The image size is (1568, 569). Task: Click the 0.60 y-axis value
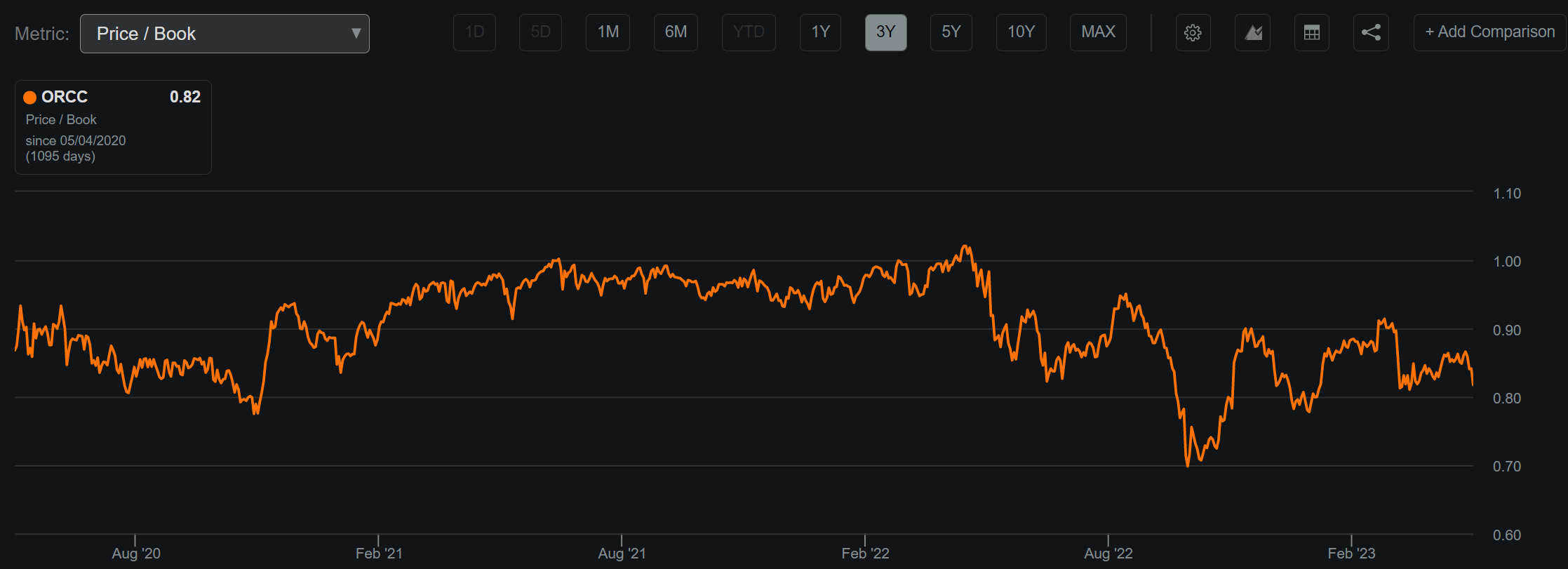(1507, 535)
